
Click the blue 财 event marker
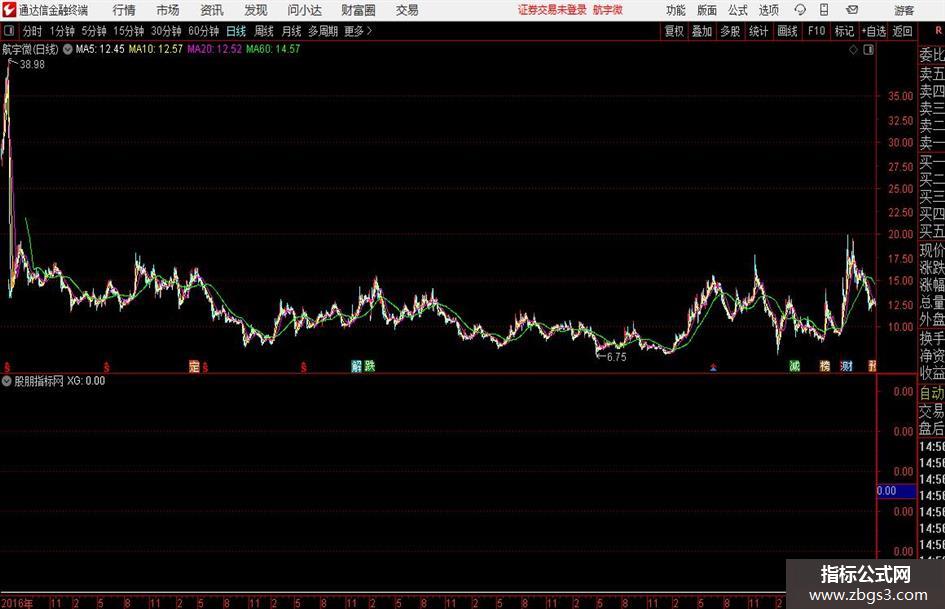click(847, 366)
